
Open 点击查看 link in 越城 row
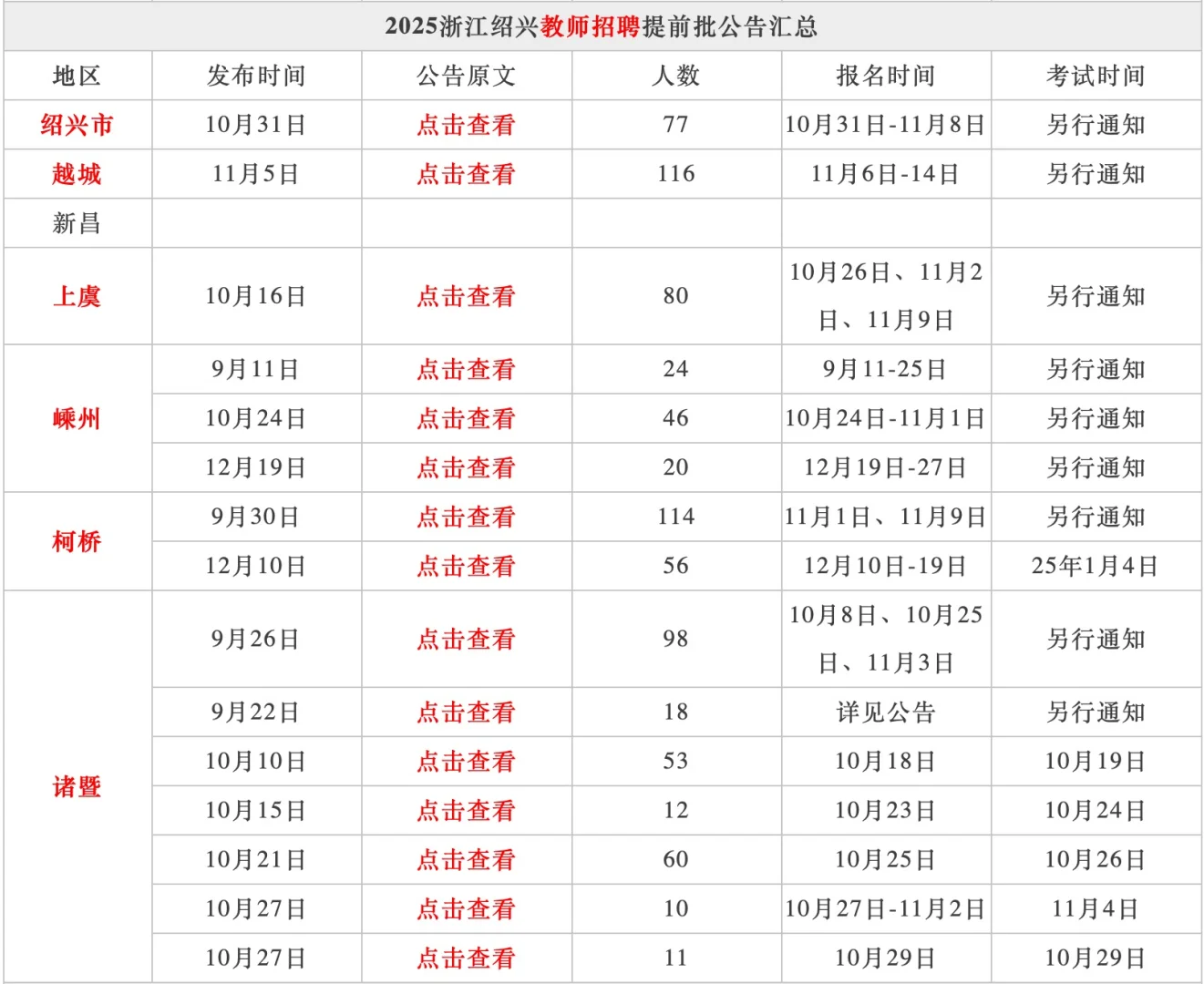(466, 174)
